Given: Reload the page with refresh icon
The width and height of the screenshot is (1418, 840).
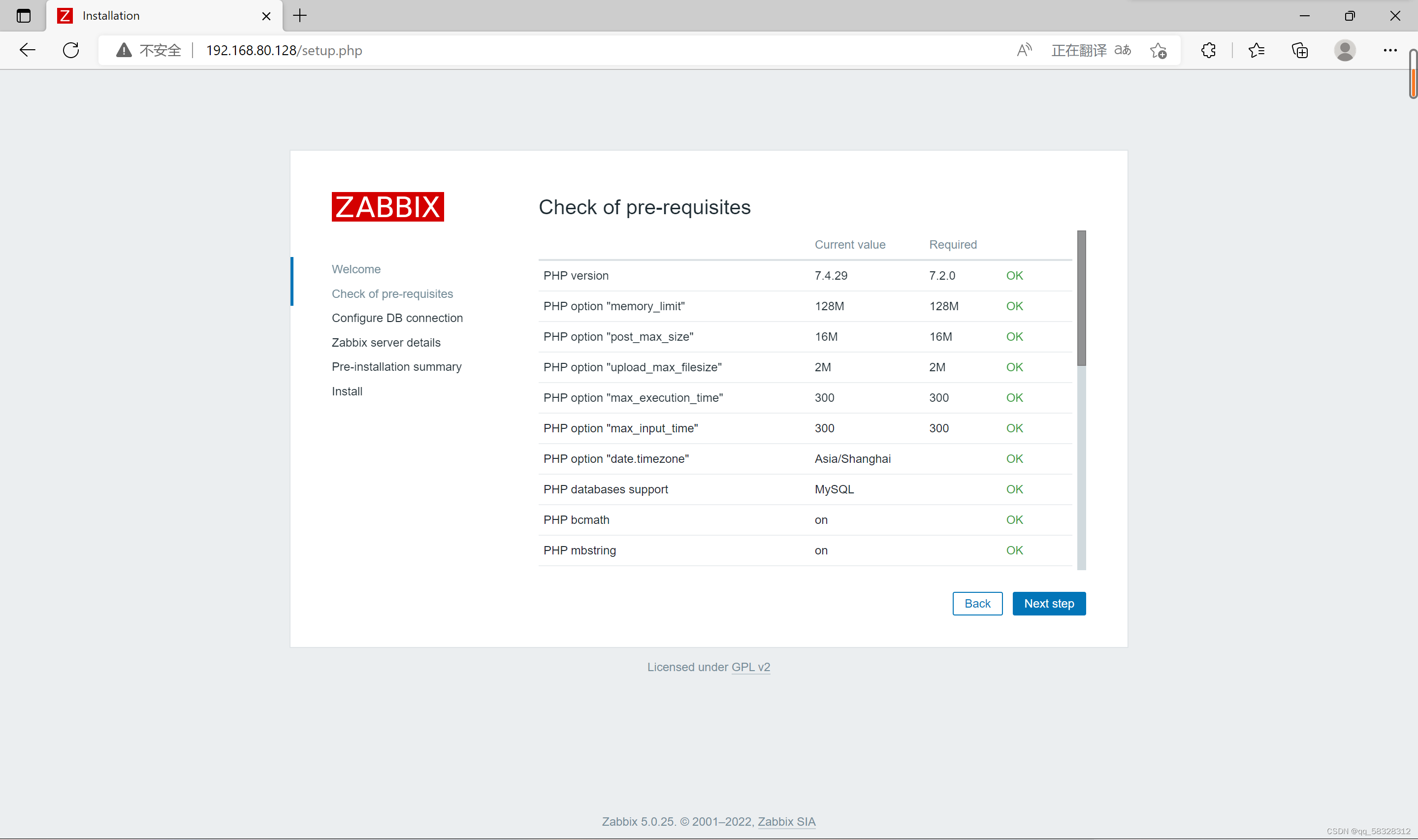Looking at the screenshot, I should tap(71, 50).
